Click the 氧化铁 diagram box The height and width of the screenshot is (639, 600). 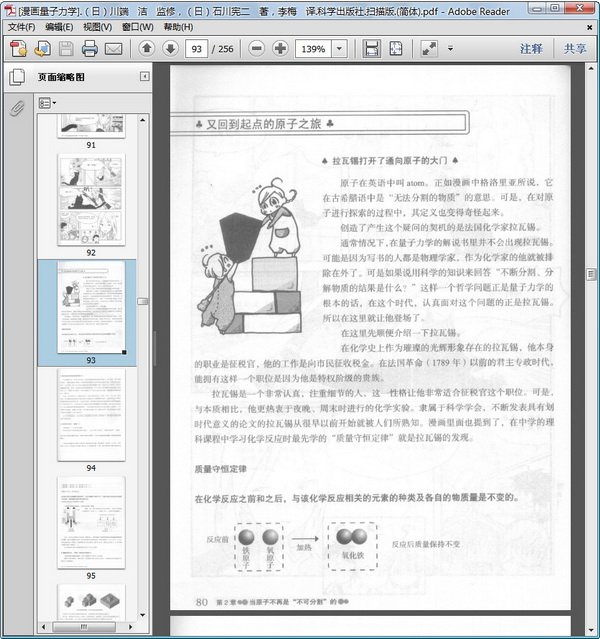(x=353, y=546)
